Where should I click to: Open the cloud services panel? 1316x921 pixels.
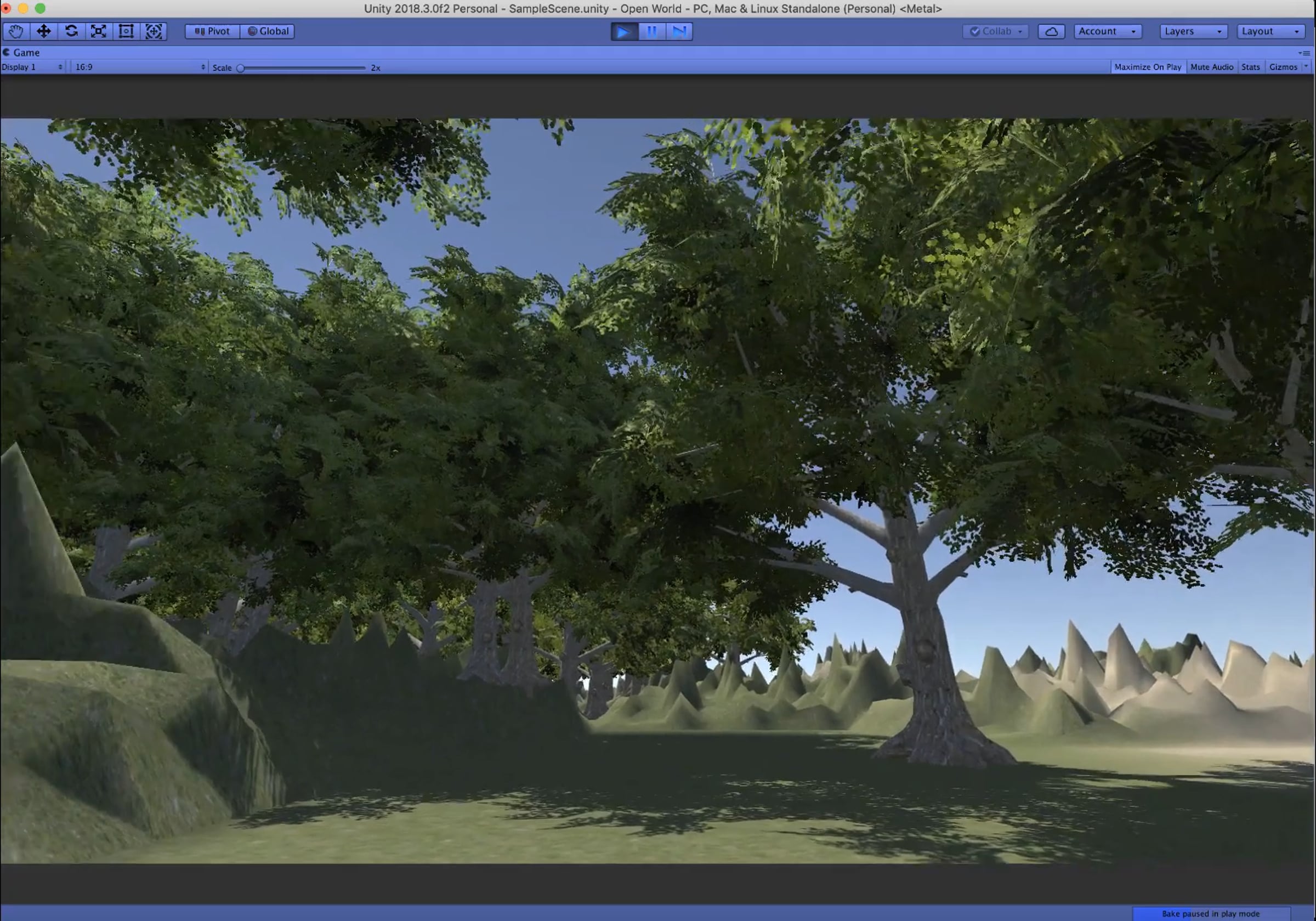tap(1051, 31)
